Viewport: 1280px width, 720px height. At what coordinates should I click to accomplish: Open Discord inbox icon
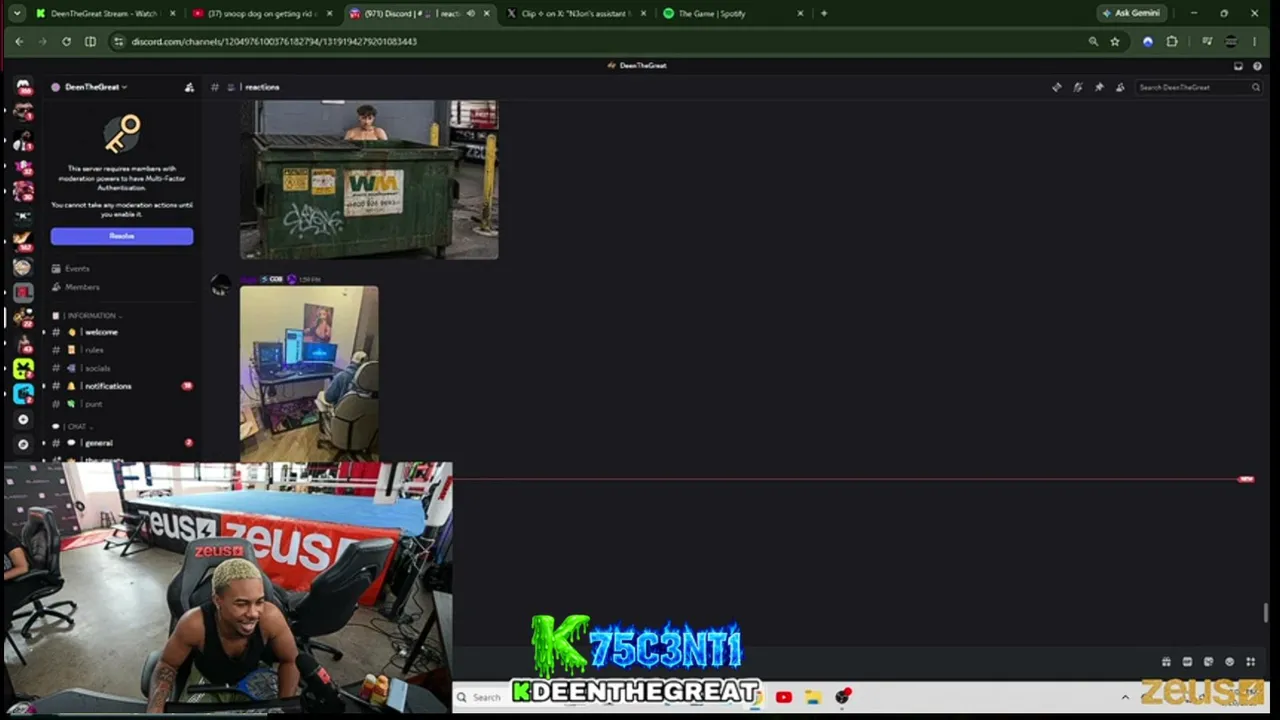coord(1238,66)
